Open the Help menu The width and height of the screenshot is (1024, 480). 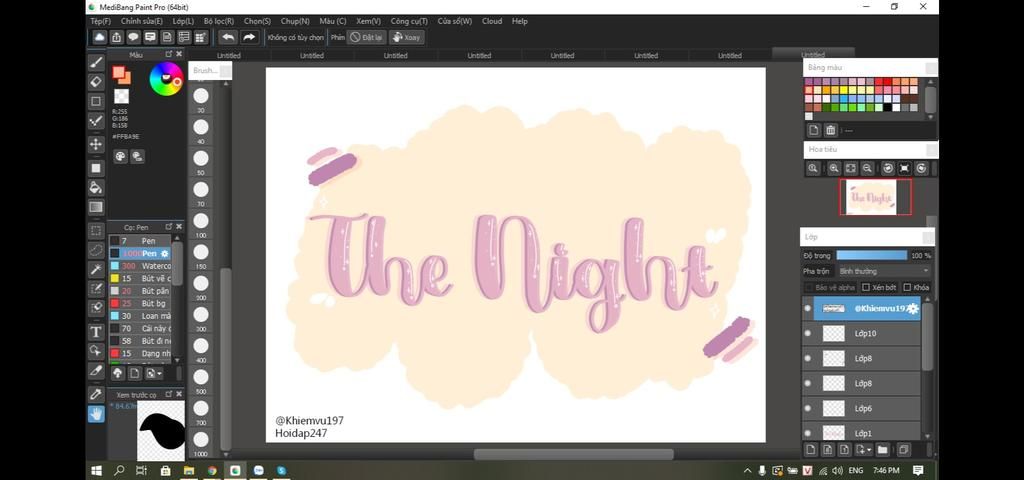click(x=520, y=22)
